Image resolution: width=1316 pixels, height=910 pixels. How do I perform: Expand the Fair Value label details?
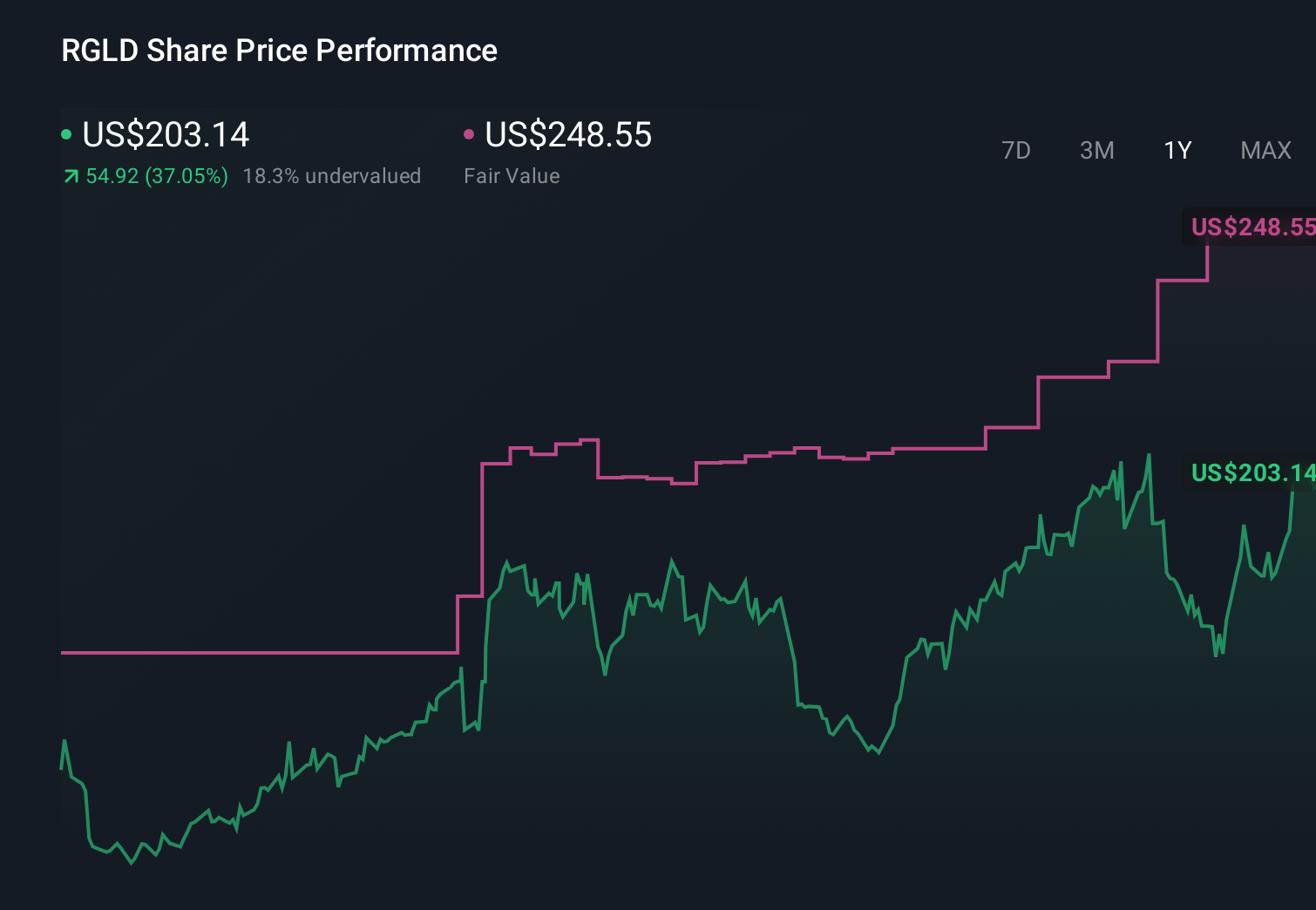pyautogui.click(x=512, y=176)
